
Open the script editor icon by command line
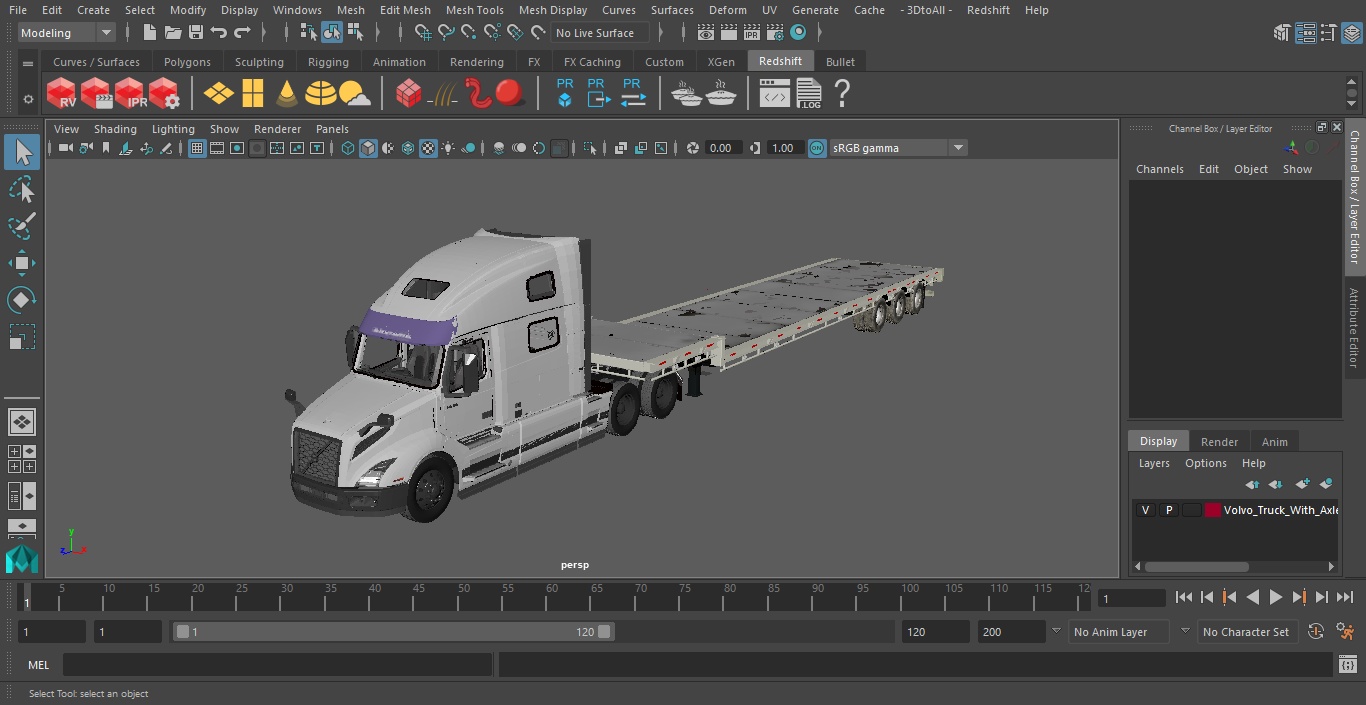click(1347, 664)
